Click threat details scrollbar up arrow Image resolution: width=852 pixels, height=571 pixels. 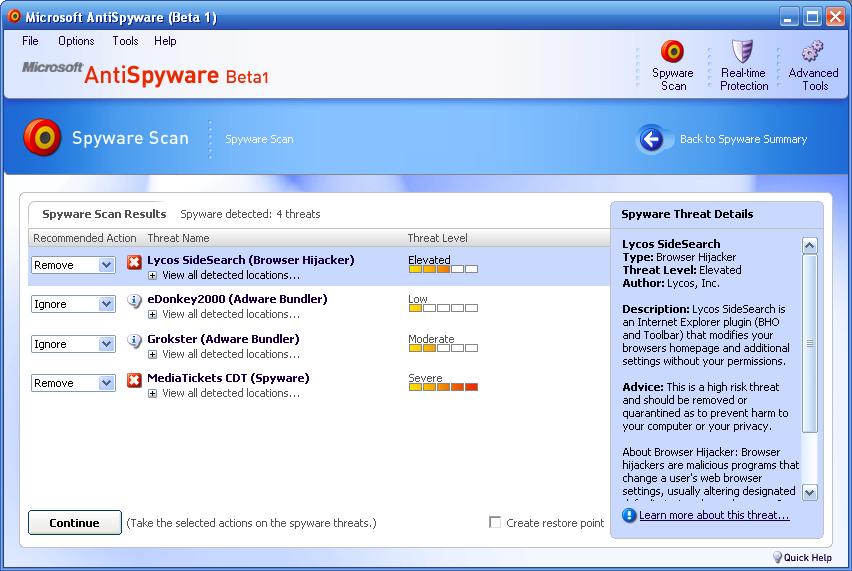[x=810, y=246]
